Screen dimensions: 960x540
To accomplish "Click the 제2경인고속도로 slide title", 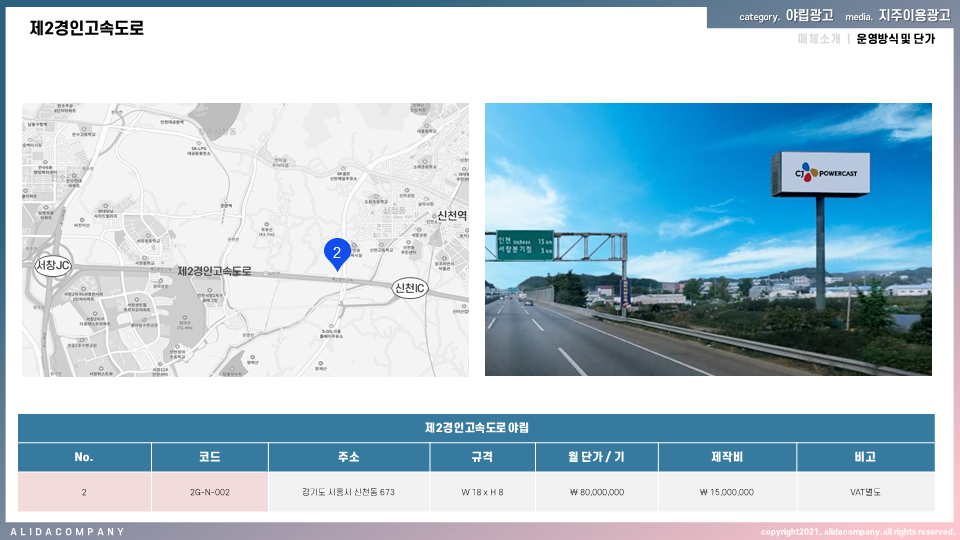I will pyautogui.click(x=87, y=28).
